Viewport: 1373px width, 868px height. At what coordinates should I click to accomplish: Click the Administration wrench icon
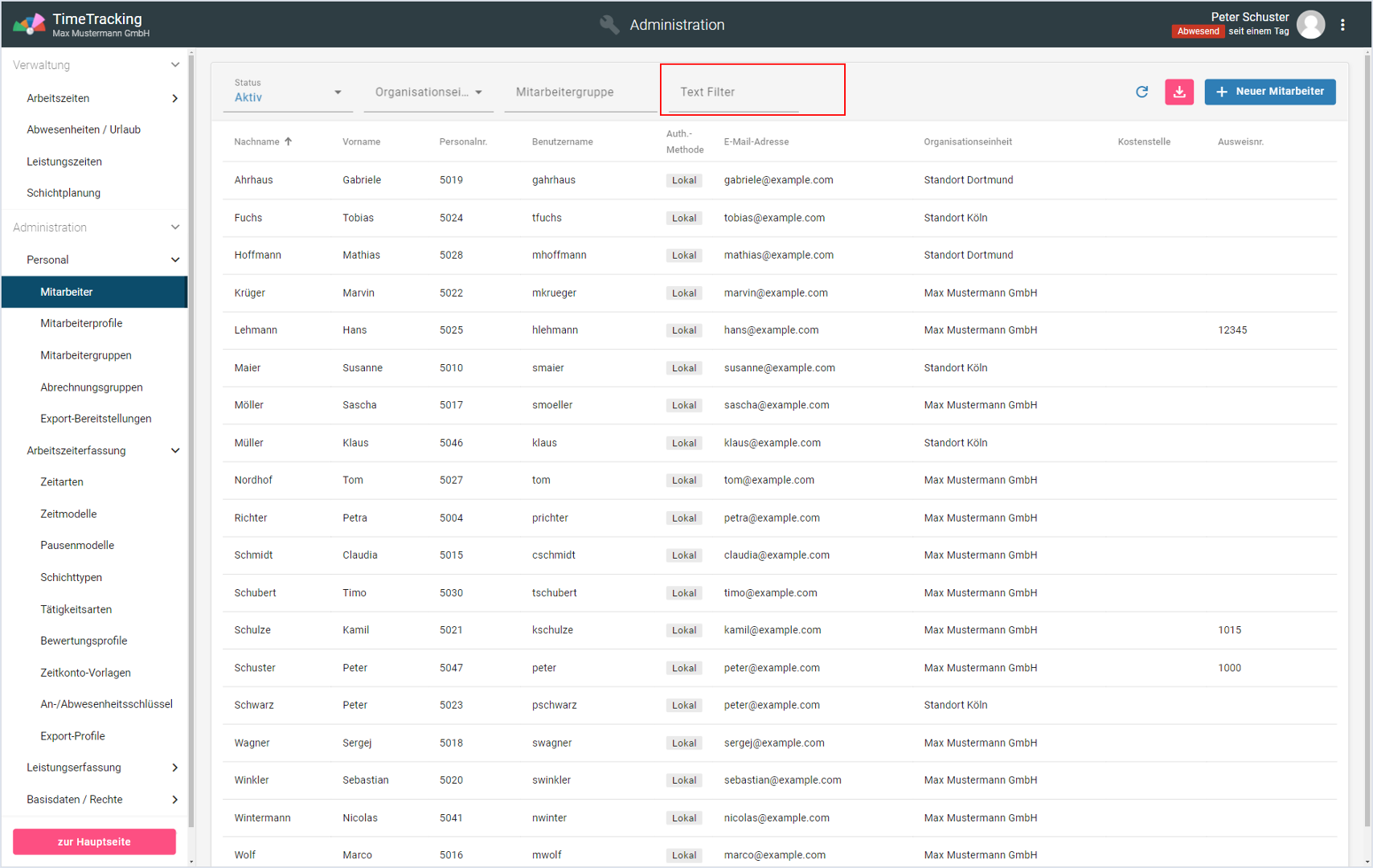pos(609,25)
